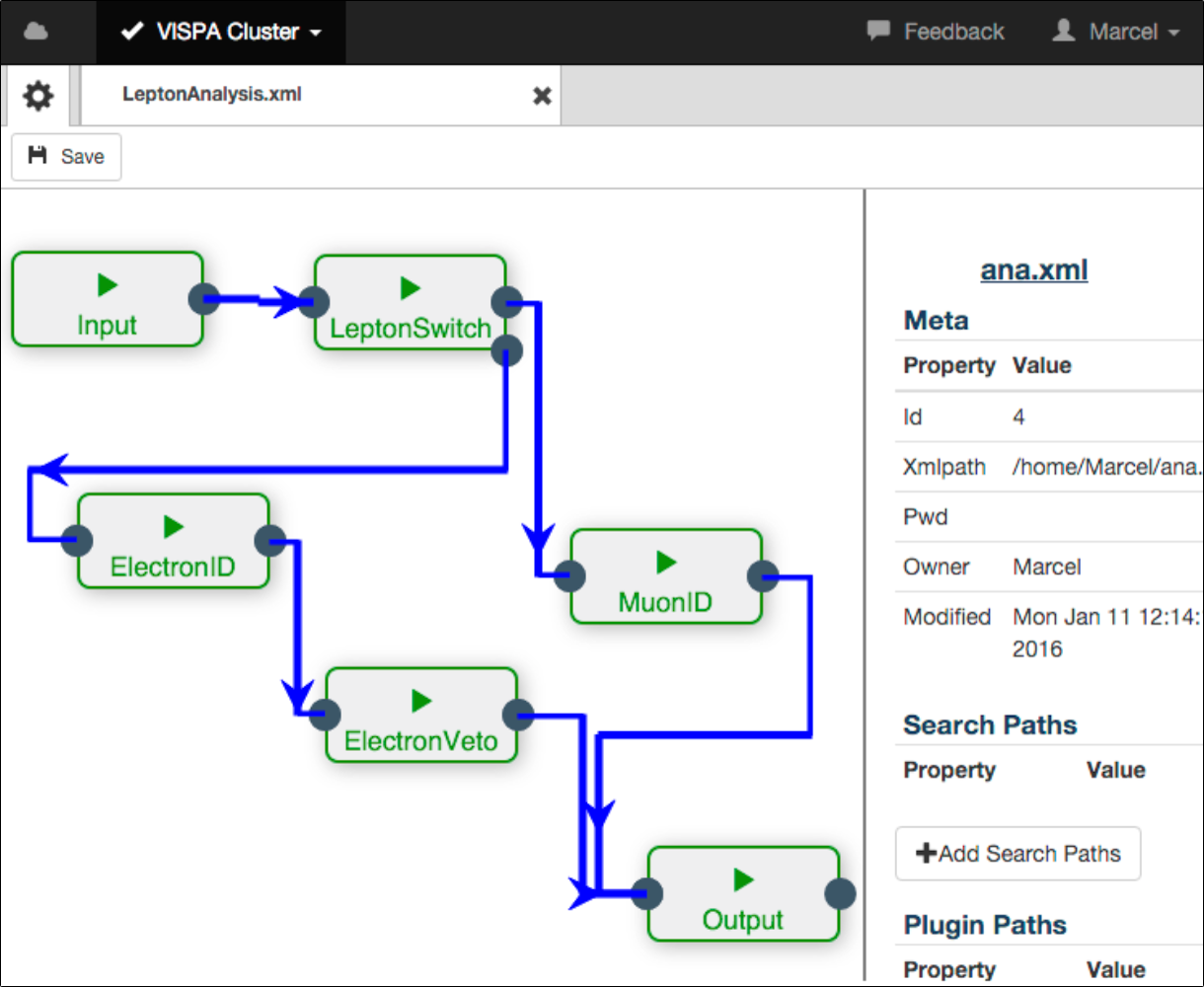Start the ElectronVeto node play icon
1204x987 pixels.
[x=421, y=701]
